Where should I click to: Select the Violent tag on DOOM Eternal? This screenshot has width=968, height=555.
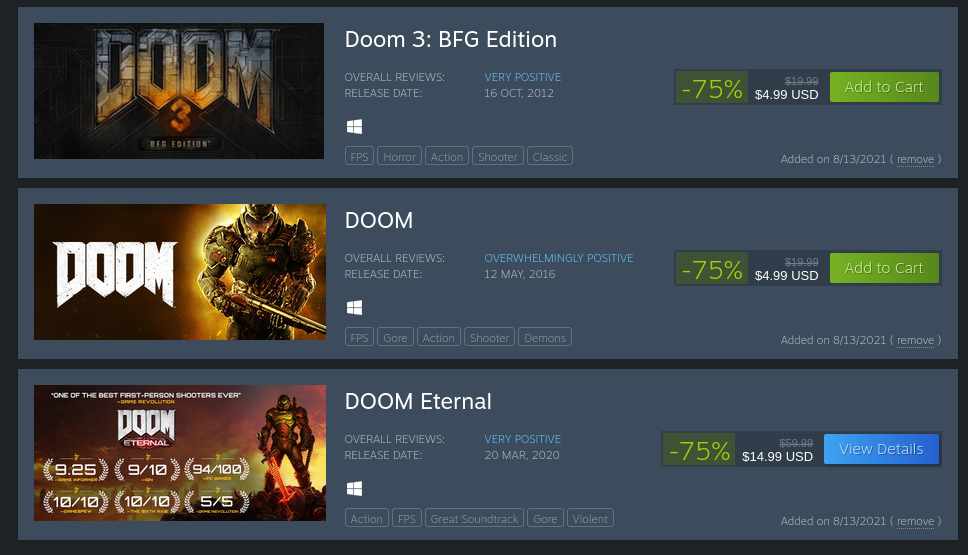[590, 518]
